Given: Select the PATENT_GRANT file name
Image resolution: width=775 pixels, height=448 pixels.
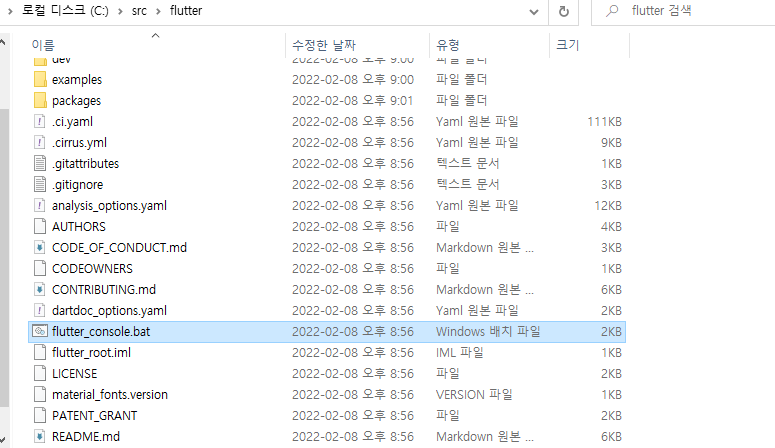Looking at the screenshot, I should (94, 415).
